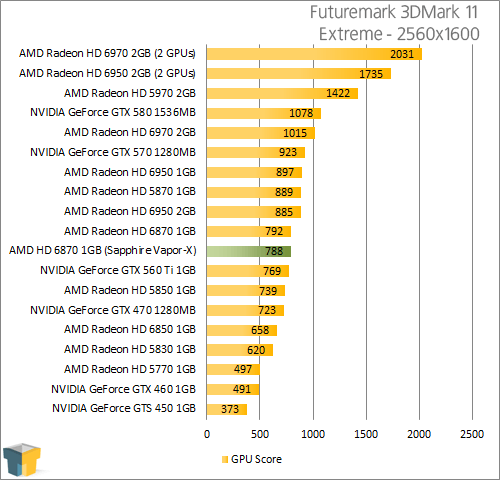500x480 pixels.
Task: Click the bar showing score 1422
Action: click(282, 93)
